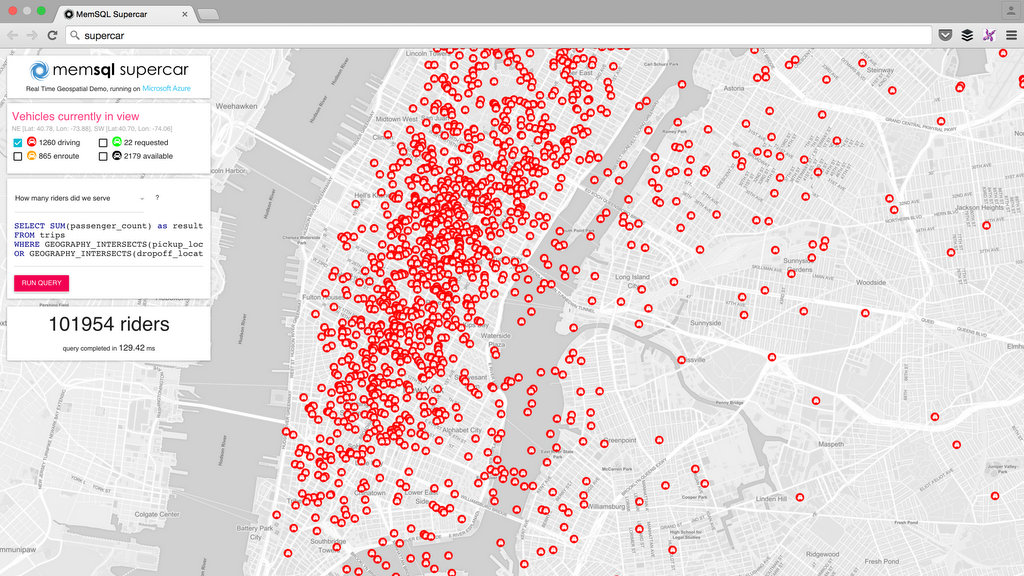The height and width of the screenshot is (576, 1024).
Task: Click the Weehawken map label
Action: click(x=236, y=106)
